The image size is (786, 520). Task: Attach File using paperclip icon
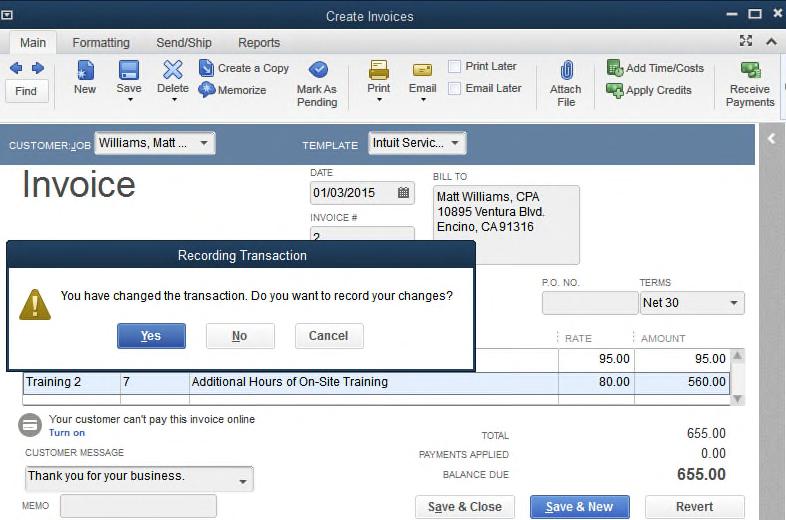[x=566, y=70]
